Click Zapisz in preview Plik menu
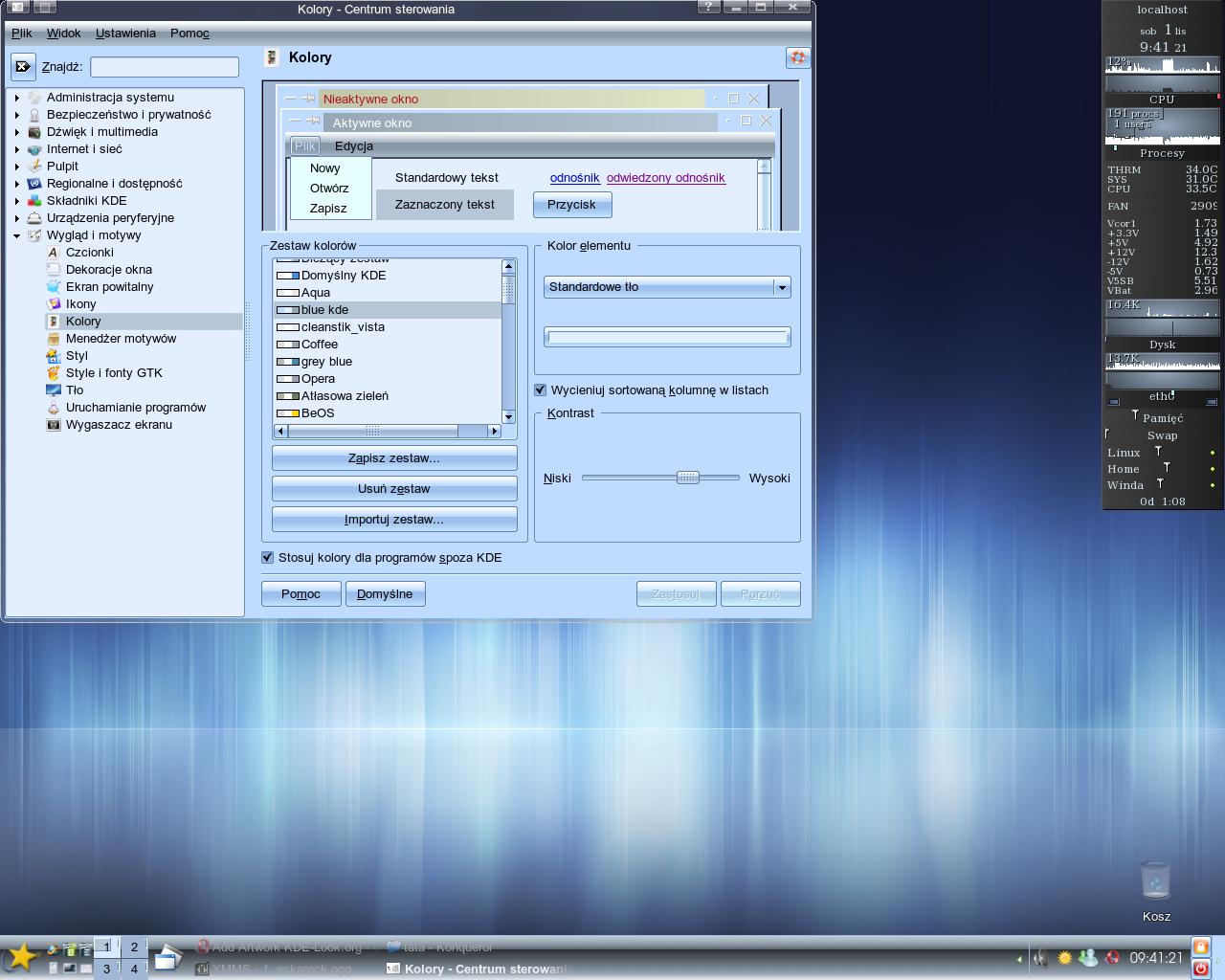The height and width of the screenshot is (980, 1225). (x=328, y=209)
